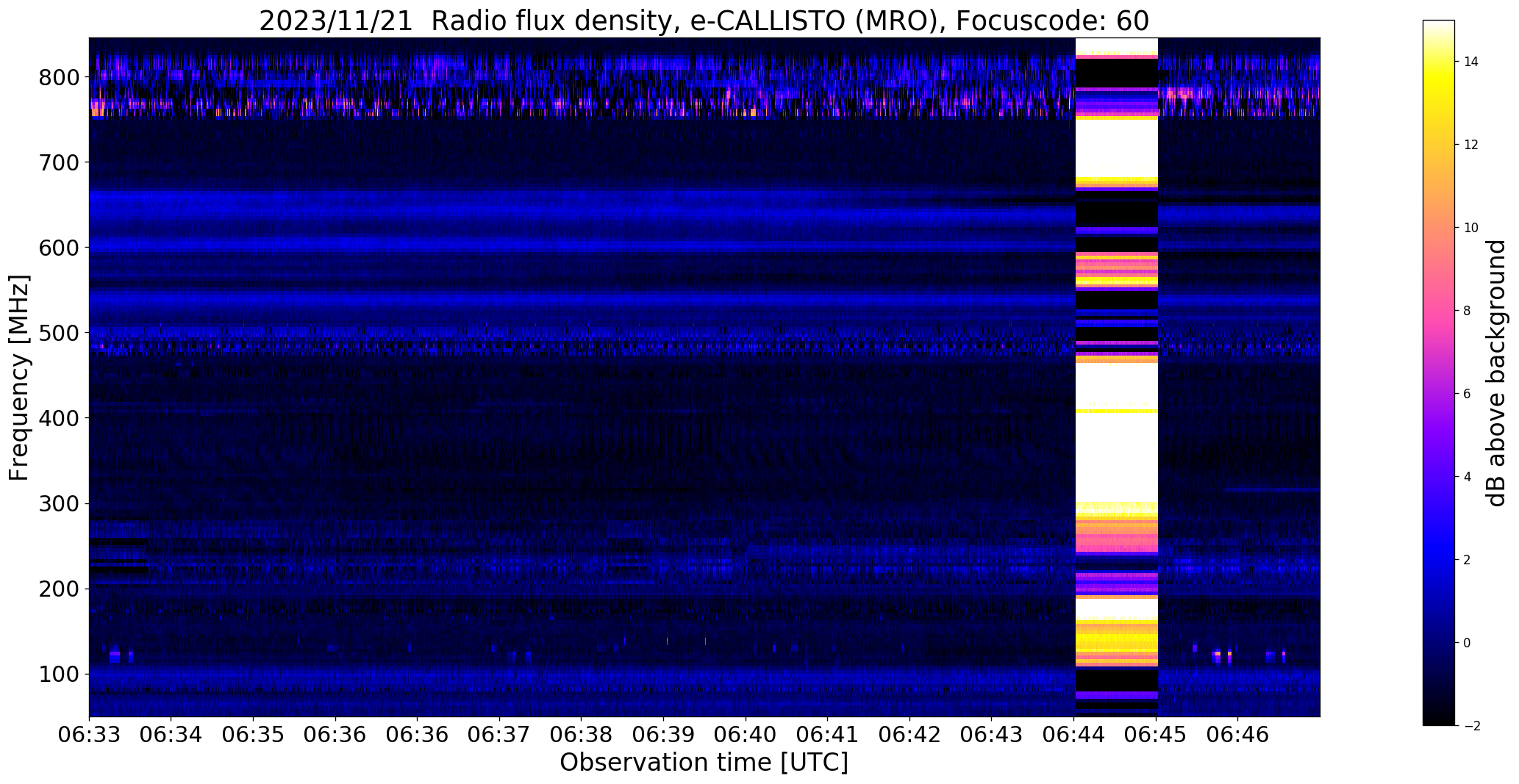Click the colorbar tick label 14
The width and height of the screenshot is (1519, 784).
point(1471,62)
